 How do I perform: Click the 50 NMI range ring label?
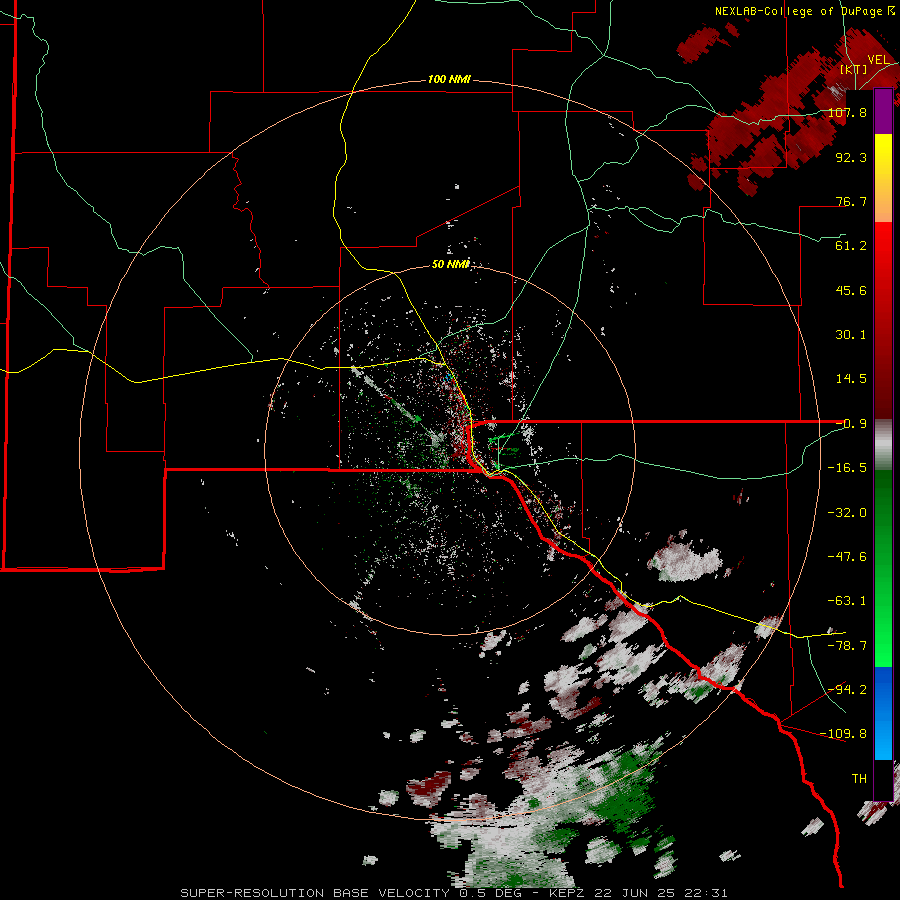click(451, 265)
